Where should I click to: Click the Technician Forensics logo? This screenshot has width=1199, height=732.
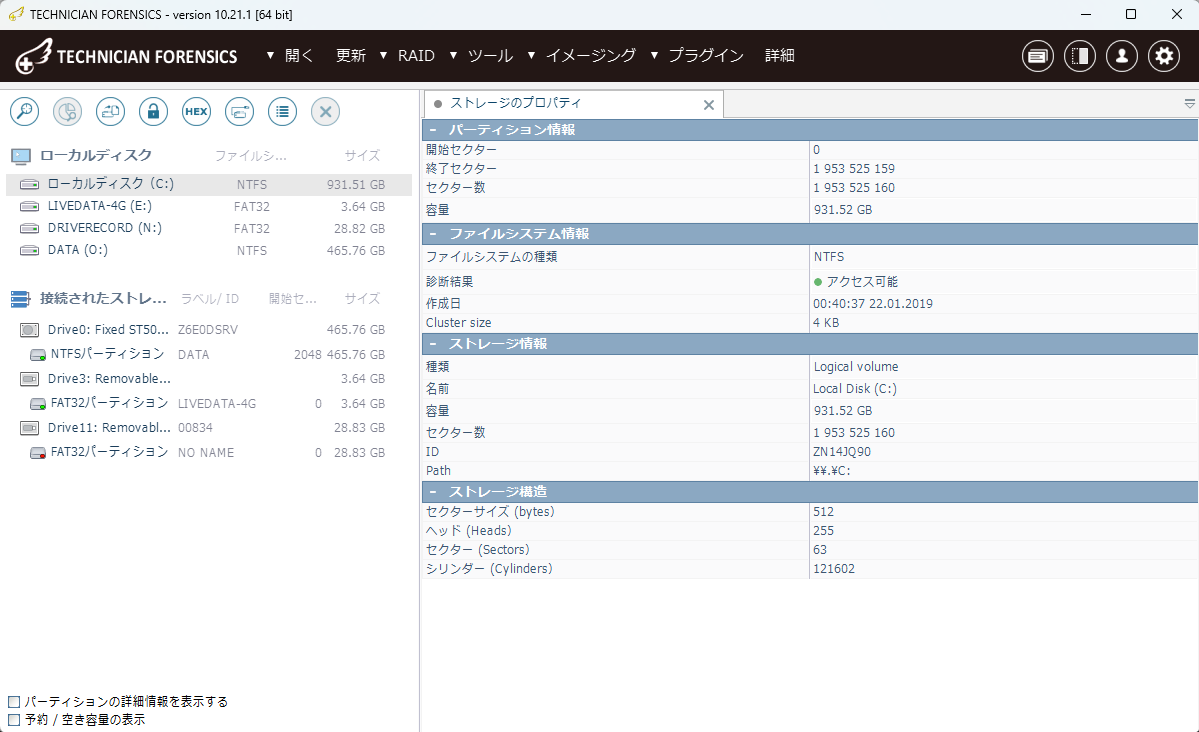pyautogui.click(x=127, y=56)
